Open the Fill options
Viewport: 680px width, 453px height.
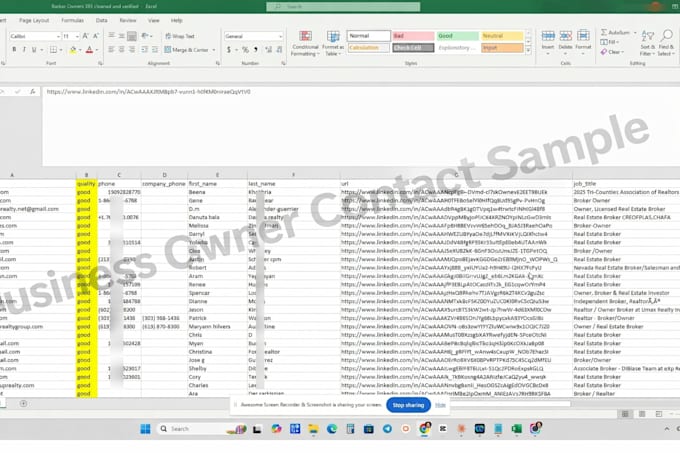click(x=608, y=42)
